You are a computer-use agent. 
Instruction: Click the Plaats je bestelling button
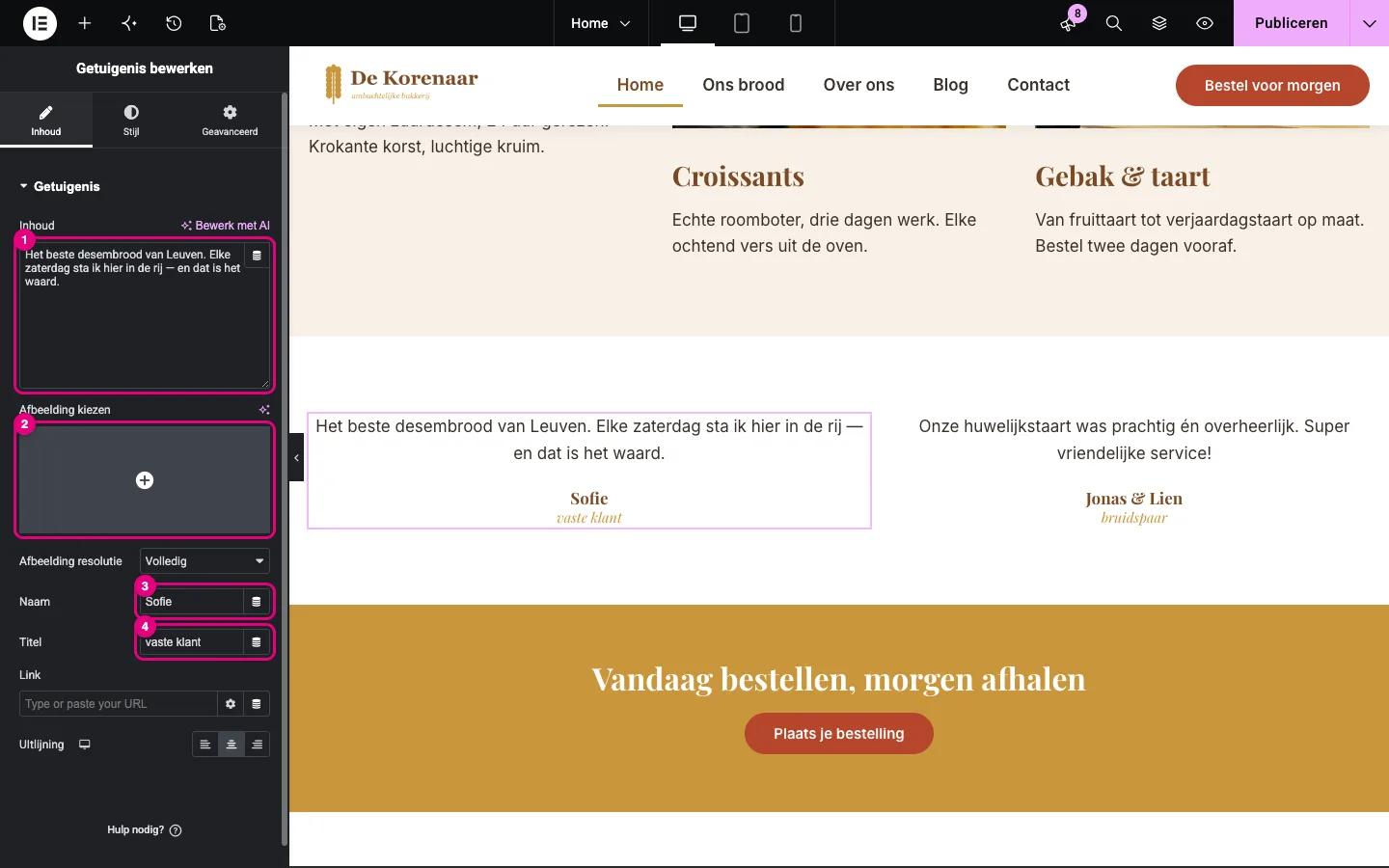pos(839,734)
